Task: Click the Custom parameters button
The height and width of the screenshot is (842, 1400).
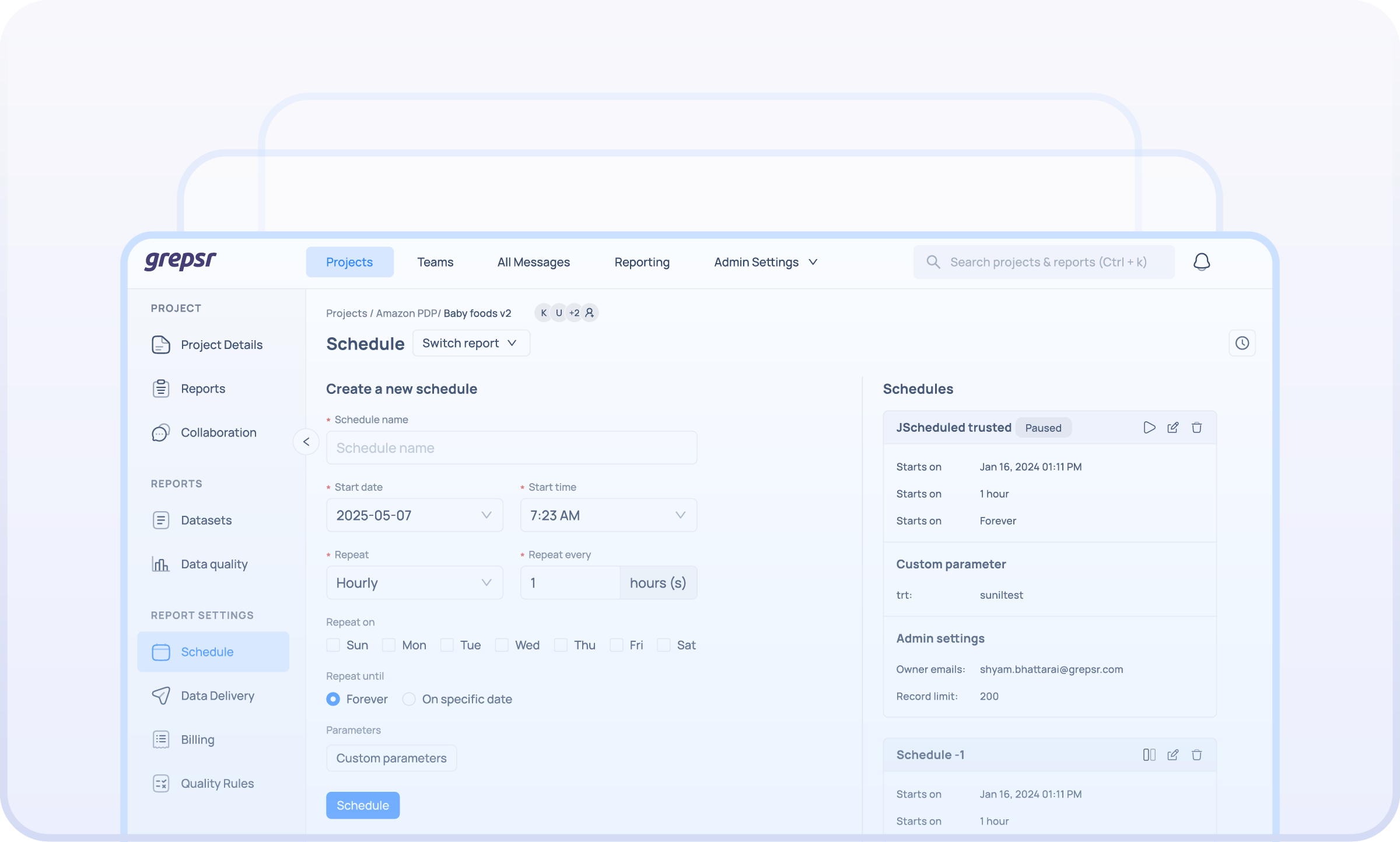Action: (x=391, y=758)
